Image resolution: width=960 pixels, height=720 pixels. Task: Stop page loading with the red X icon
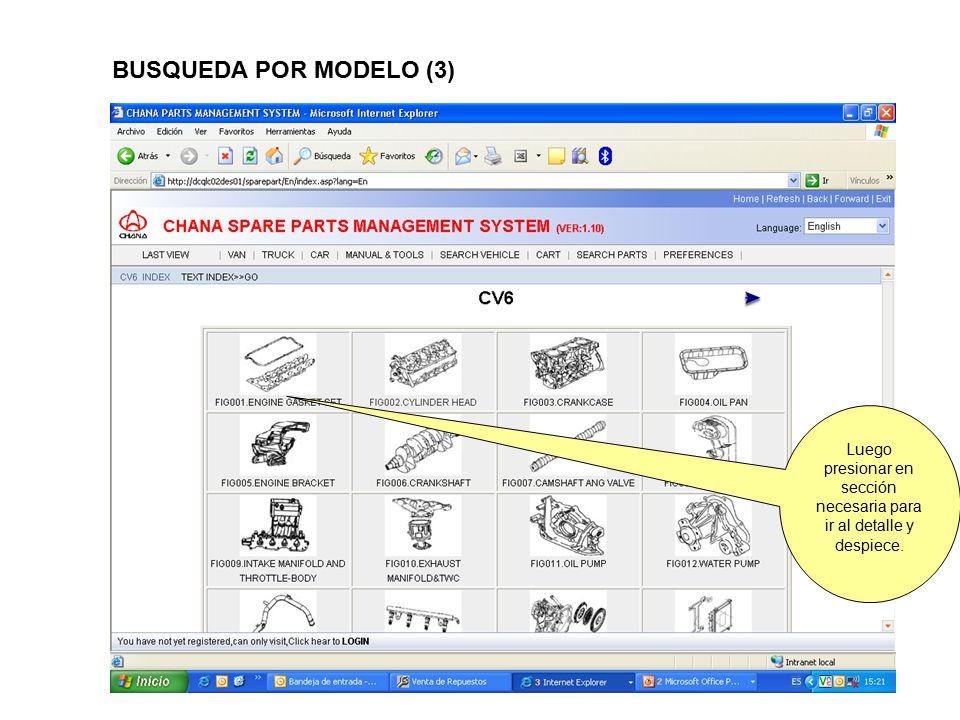(x=225, y=156)
